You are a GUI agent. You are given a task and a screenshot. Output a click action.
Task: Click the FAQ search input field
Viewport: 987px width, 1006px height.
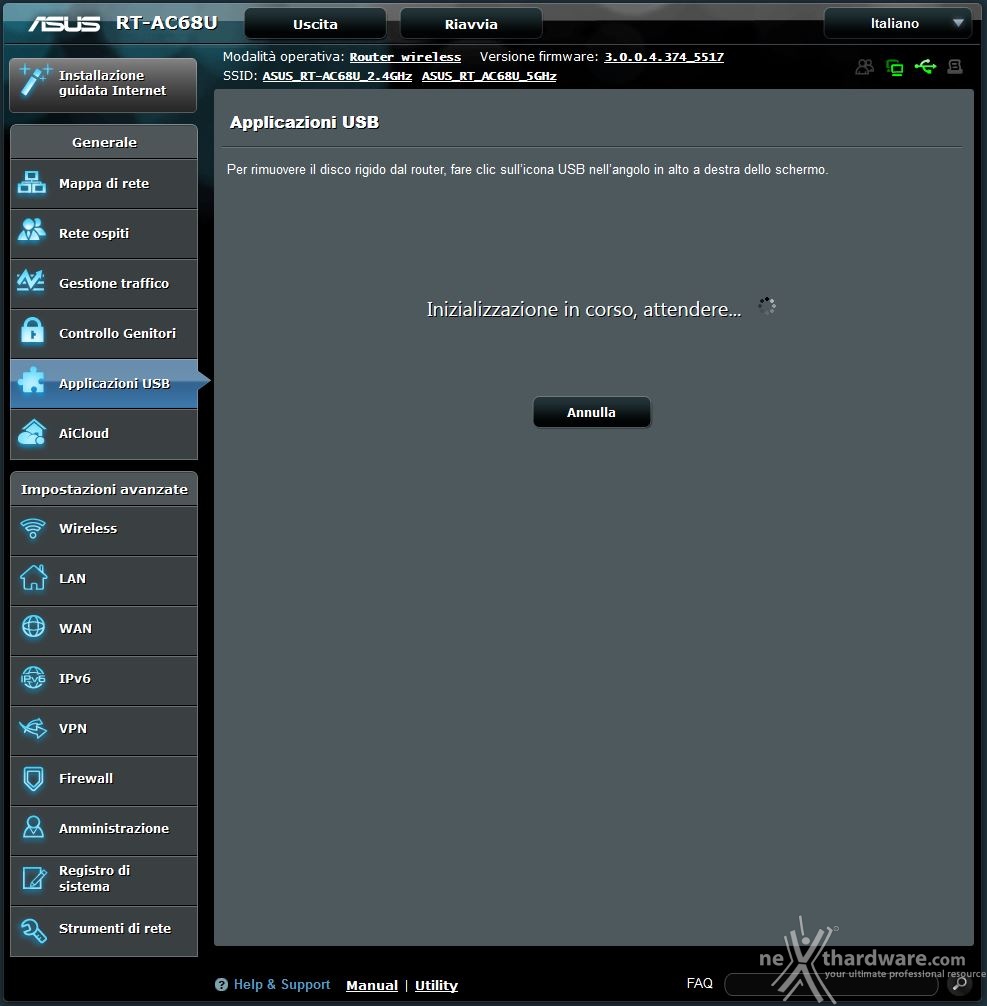[x=831, y=984]
